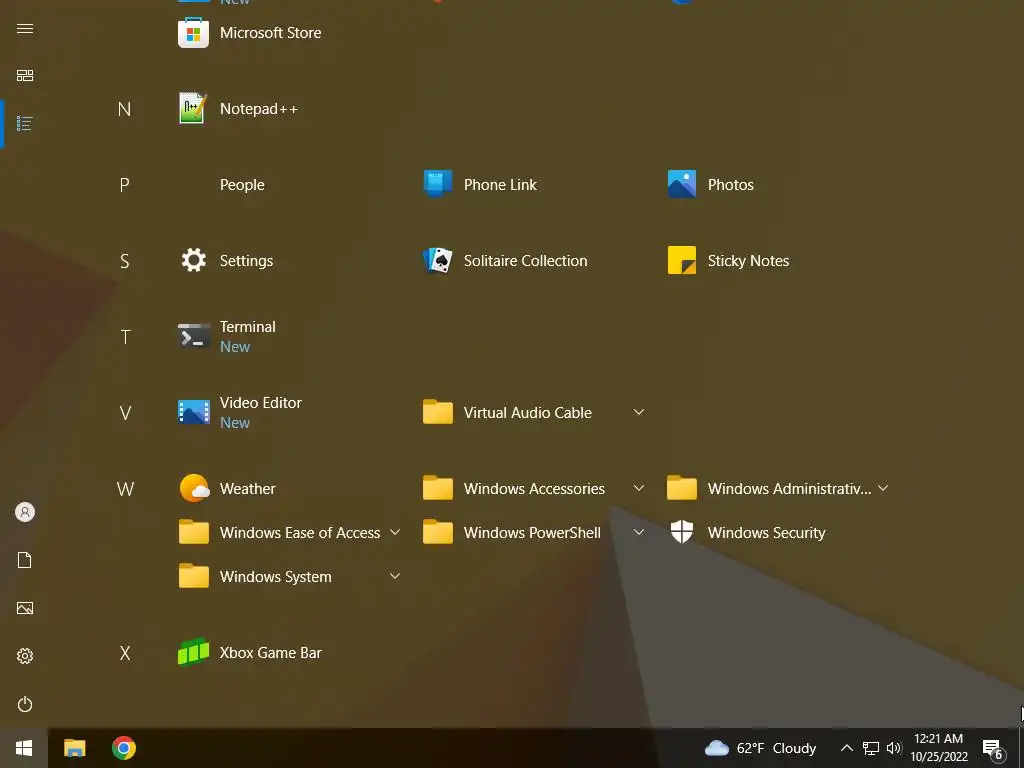The width and height of the screenshot is (1024, 768).
Task: Click the letter T section header
Action: coord(125,337)
